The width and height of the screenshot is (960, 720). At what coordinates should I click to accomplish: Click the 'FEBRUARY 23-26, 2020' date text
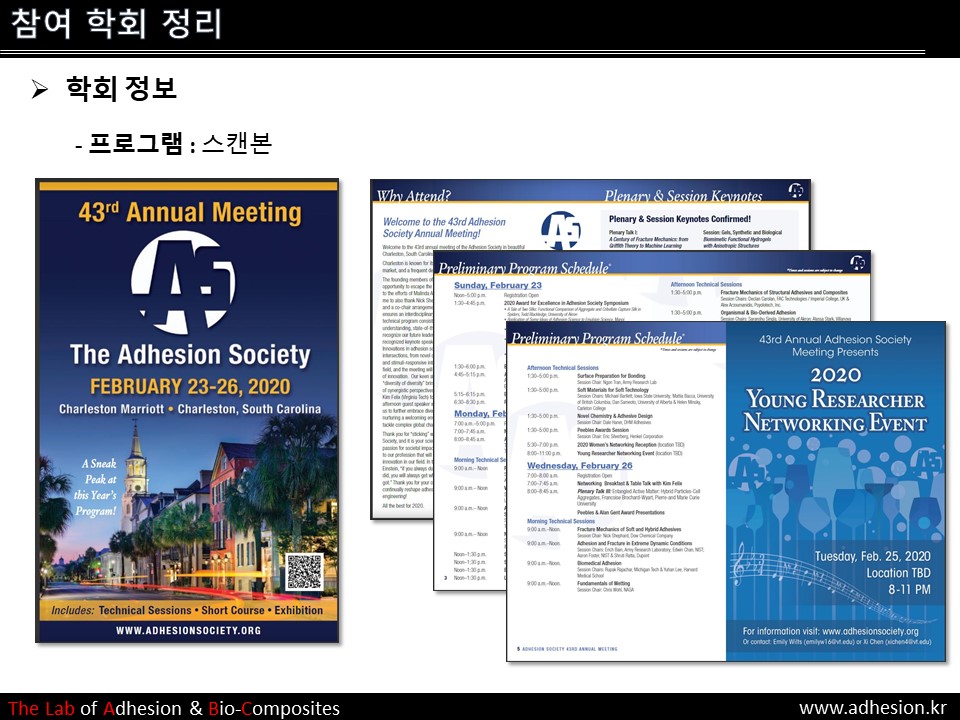(190, 386)
